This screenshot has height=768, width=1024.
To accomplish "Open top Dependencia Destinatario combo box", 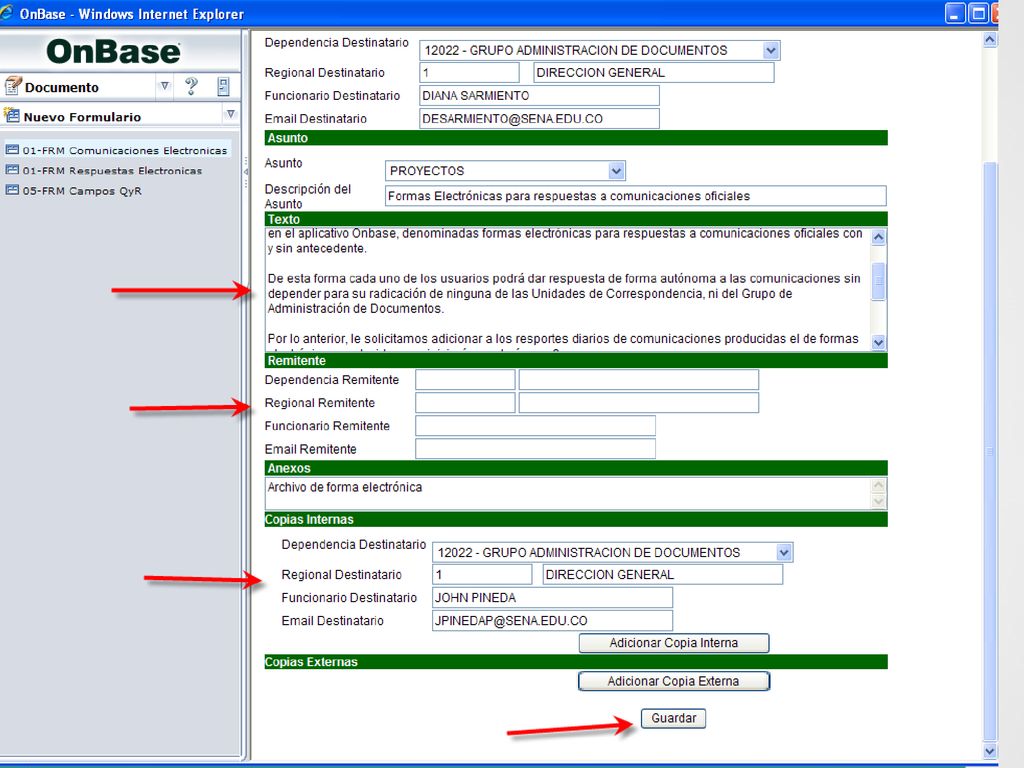I will pyautogui.click(x=771, y=50).
